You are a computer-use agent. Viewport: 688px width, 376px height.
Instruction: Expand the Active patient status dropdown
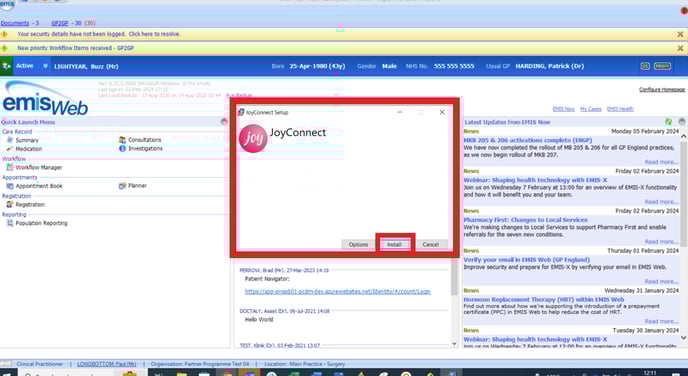coord(45,66)
